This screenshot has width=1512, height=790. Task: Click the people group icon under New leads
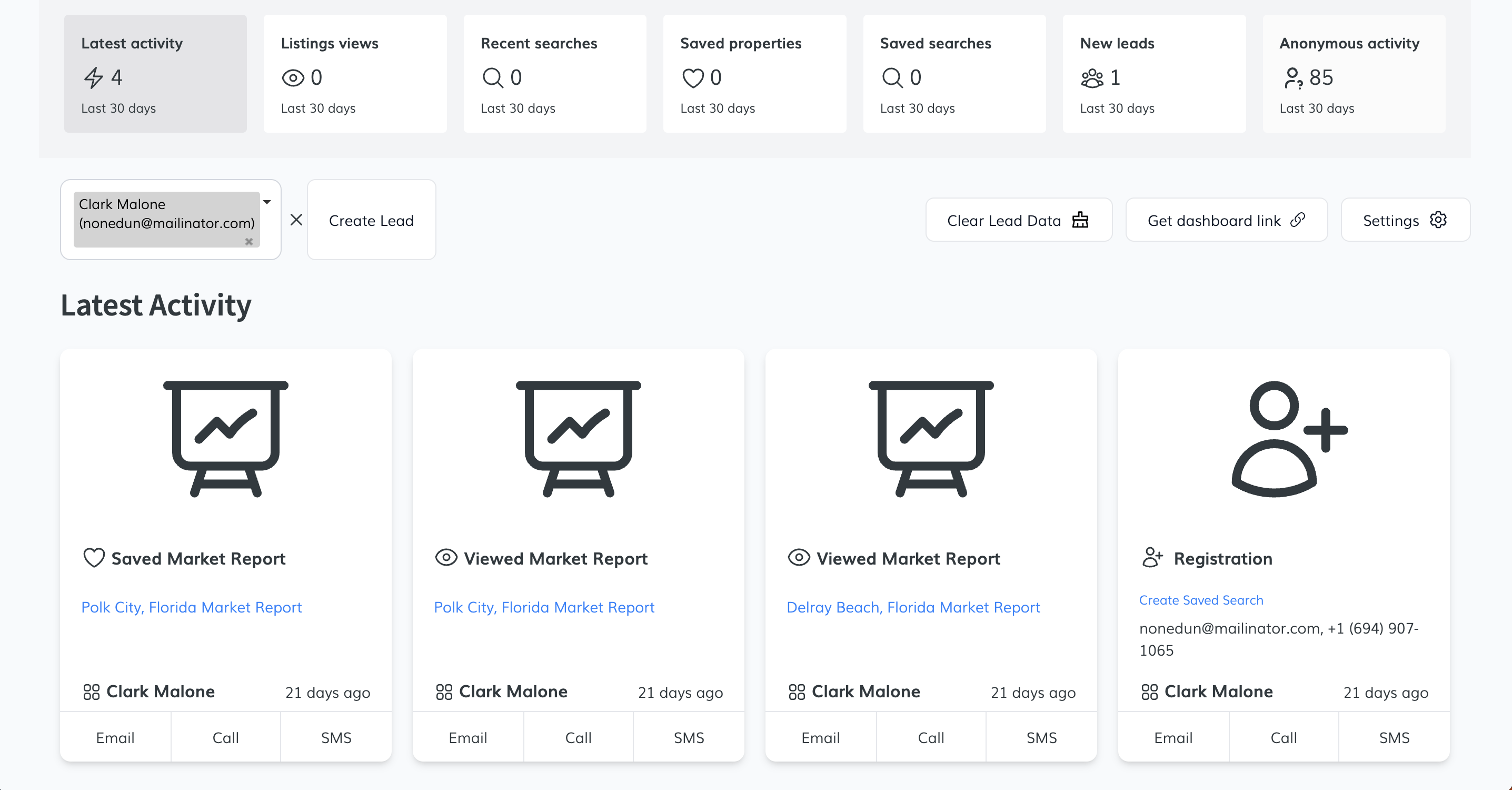(1092, 77)
